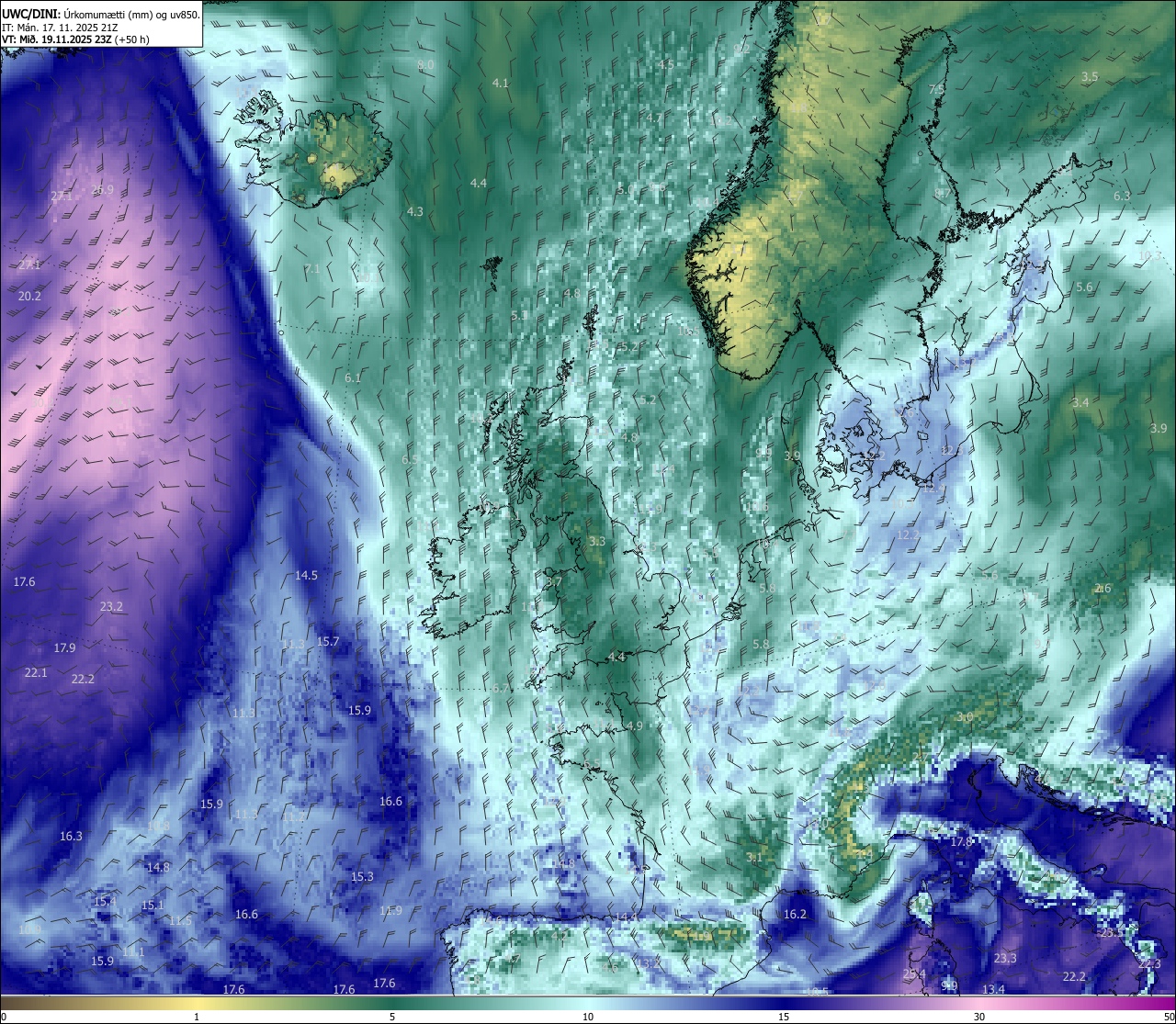This screenshot has height=1024, width=1176.
Task: Click the map value '11.9' north of Spain
Action: (390, 911)
